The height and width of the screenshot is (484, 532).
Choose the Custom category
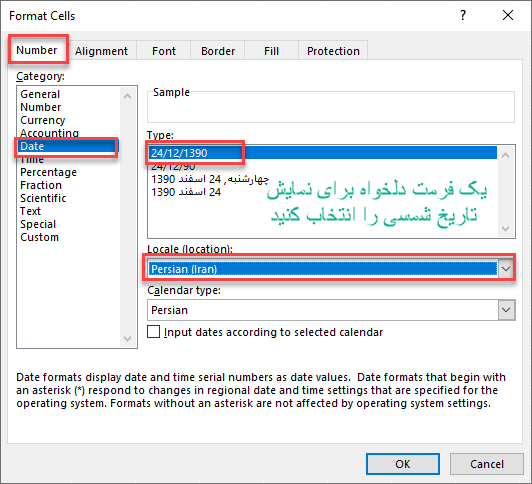pos(39,237)
